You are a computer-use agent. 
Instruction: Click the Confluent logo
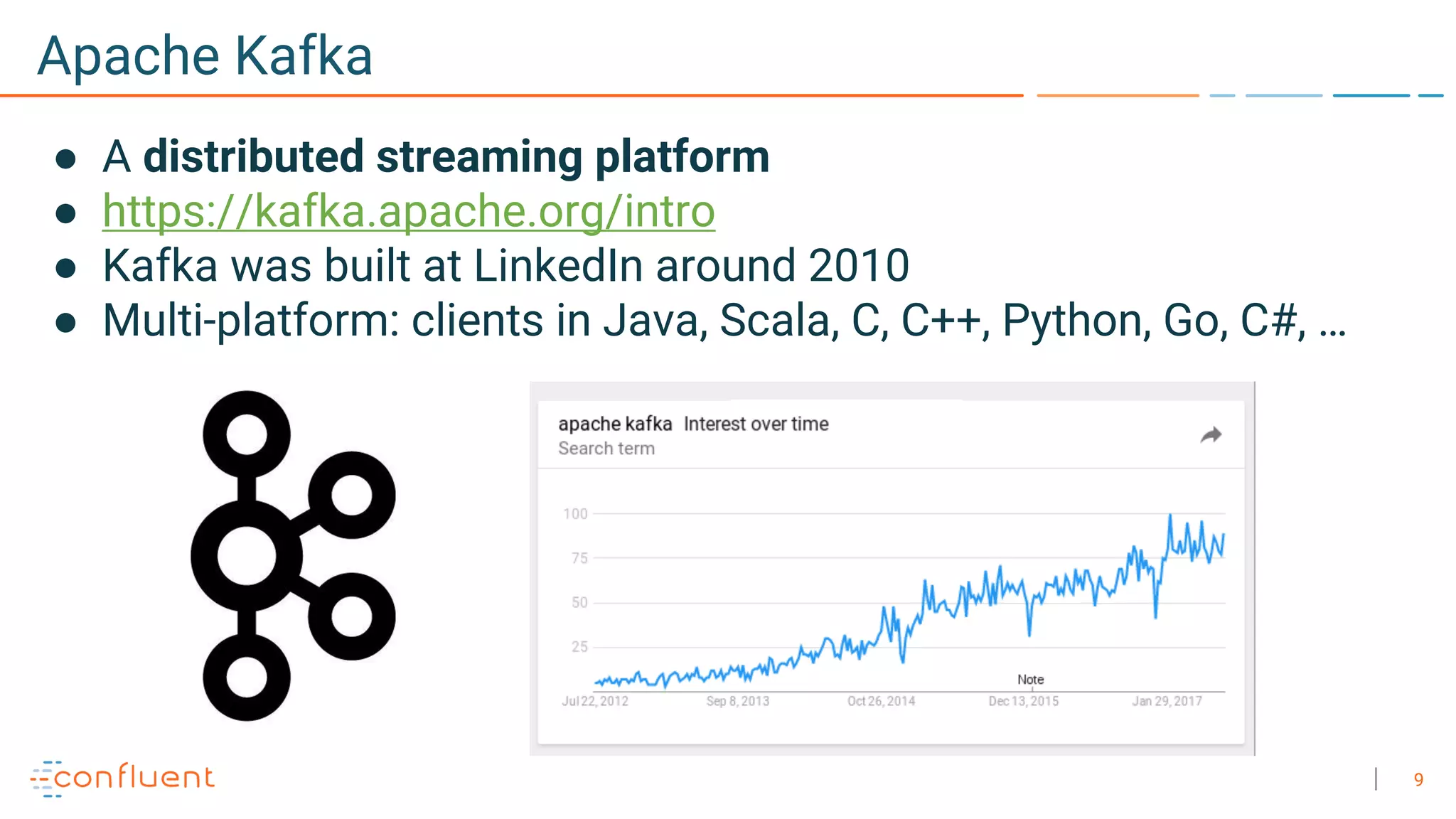(122, 778)
